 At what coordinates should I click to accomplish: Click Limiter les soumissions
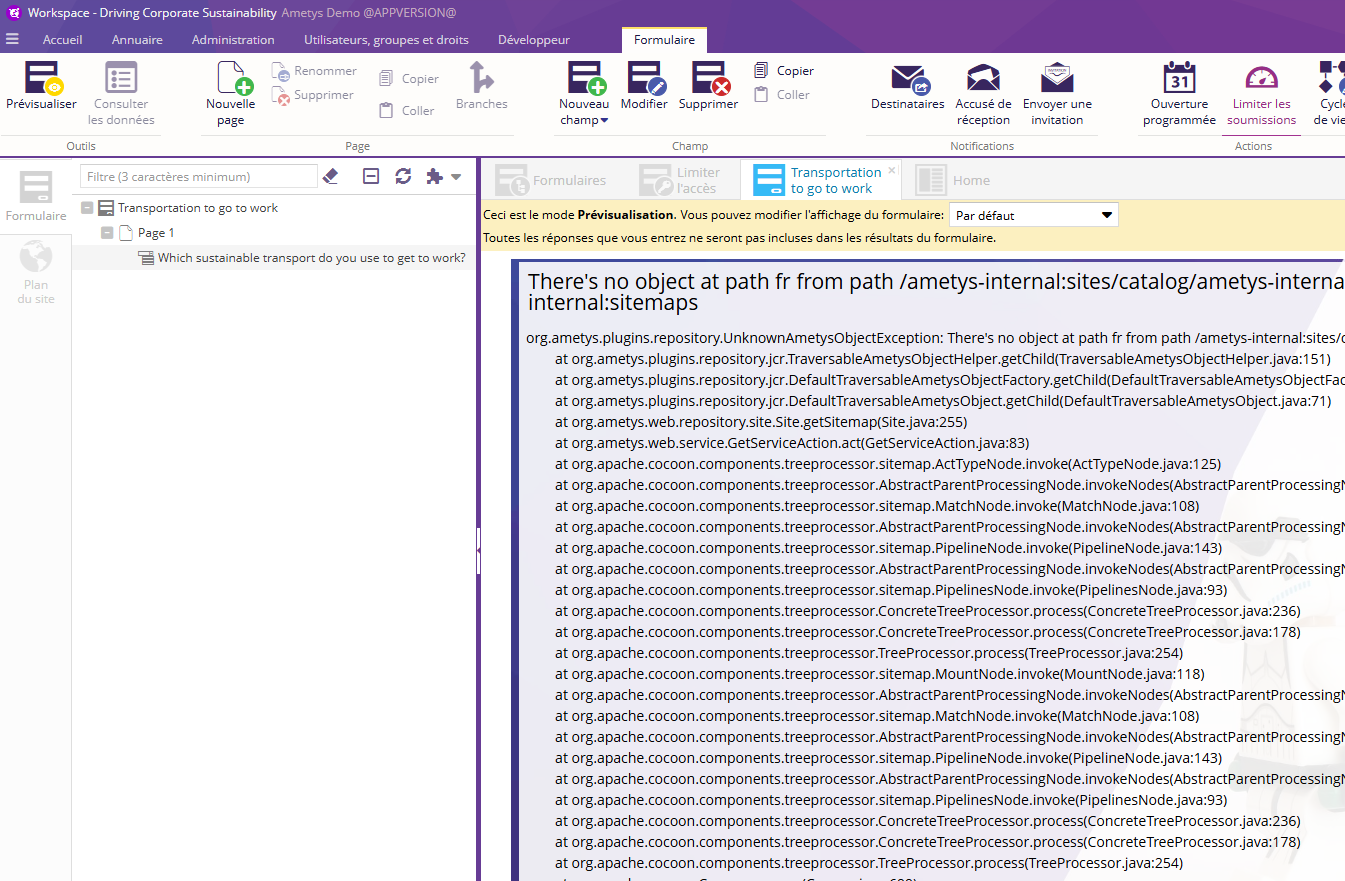click(x=1261, y=94)
